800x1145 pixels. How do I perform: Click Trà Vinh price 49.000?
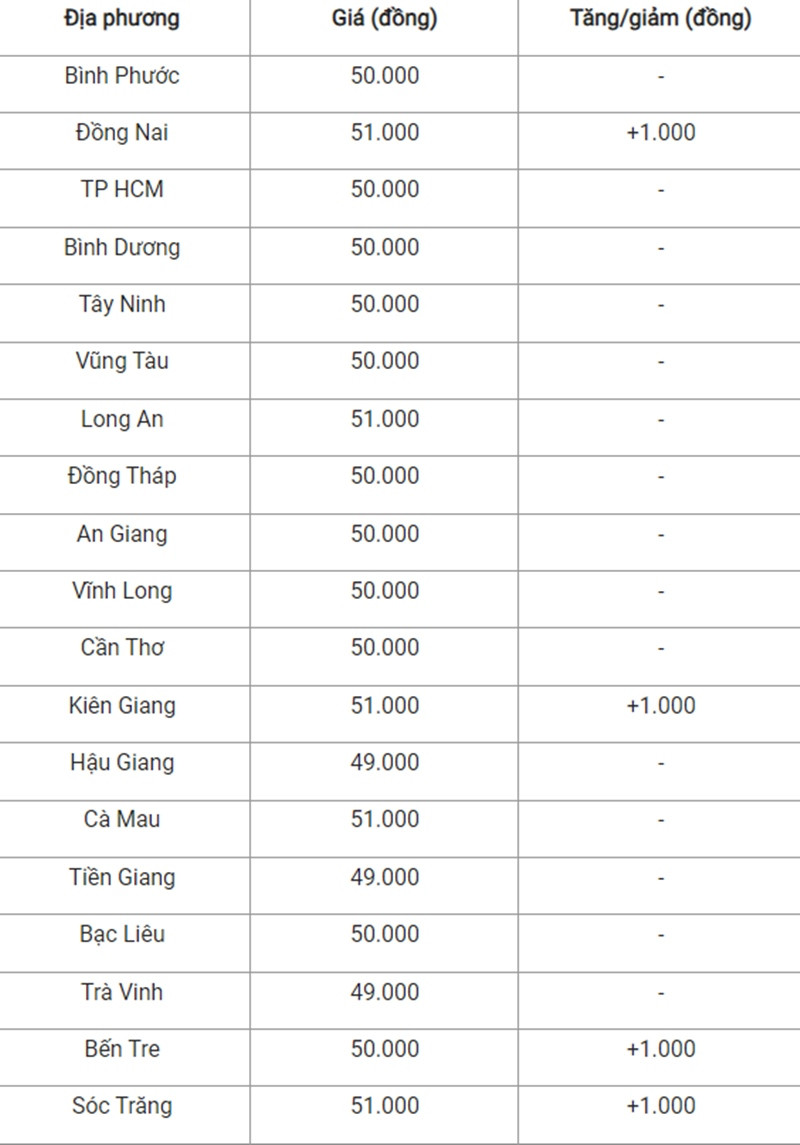(385, 992)
